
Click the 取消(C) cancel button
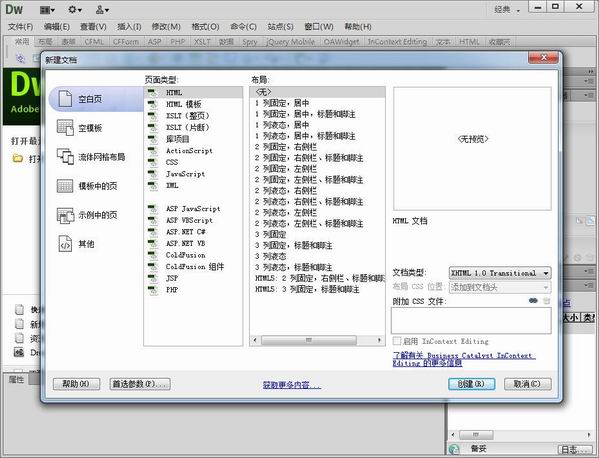coord(528,384)
